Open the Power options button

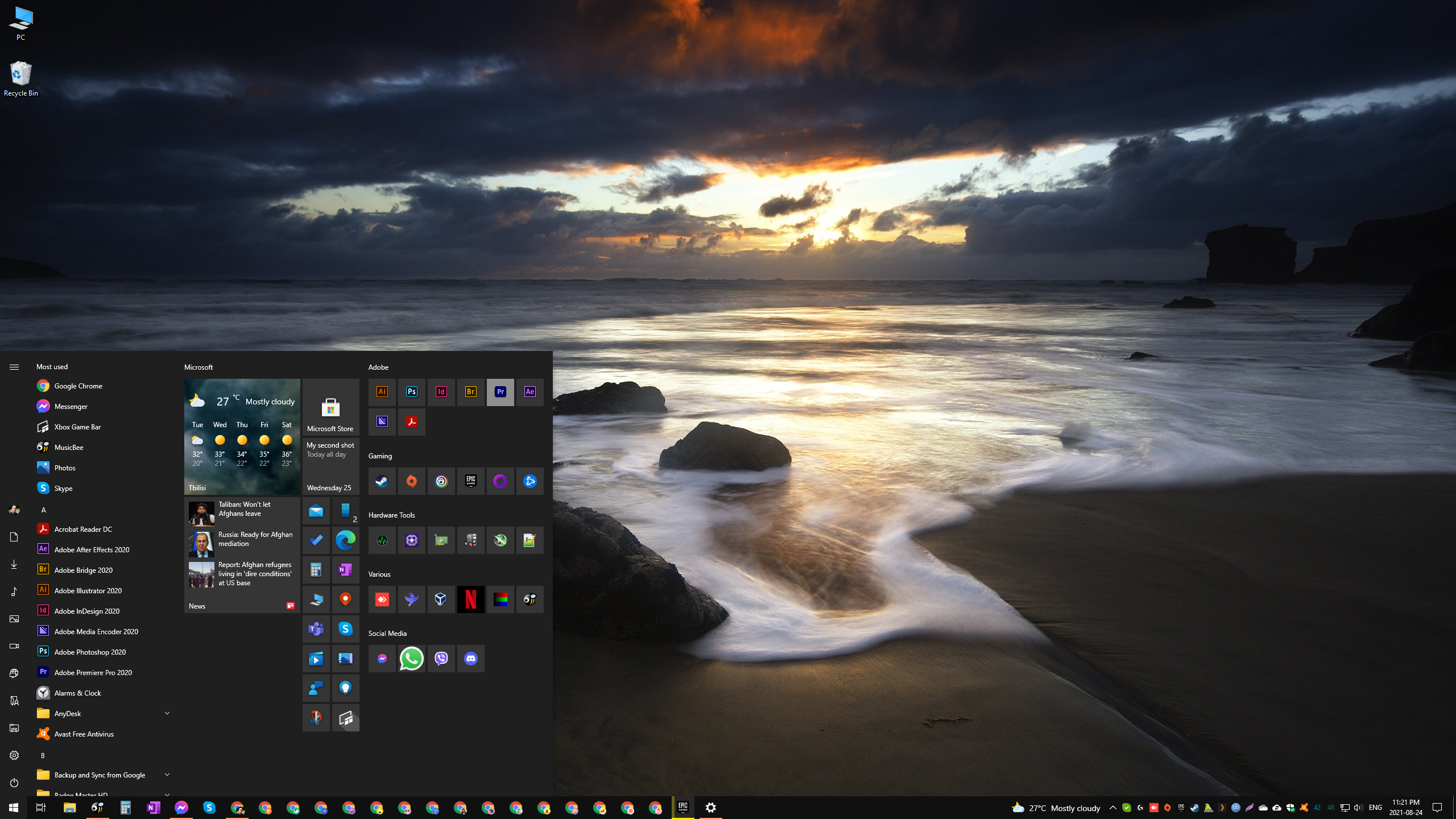[x=14, y=783]
